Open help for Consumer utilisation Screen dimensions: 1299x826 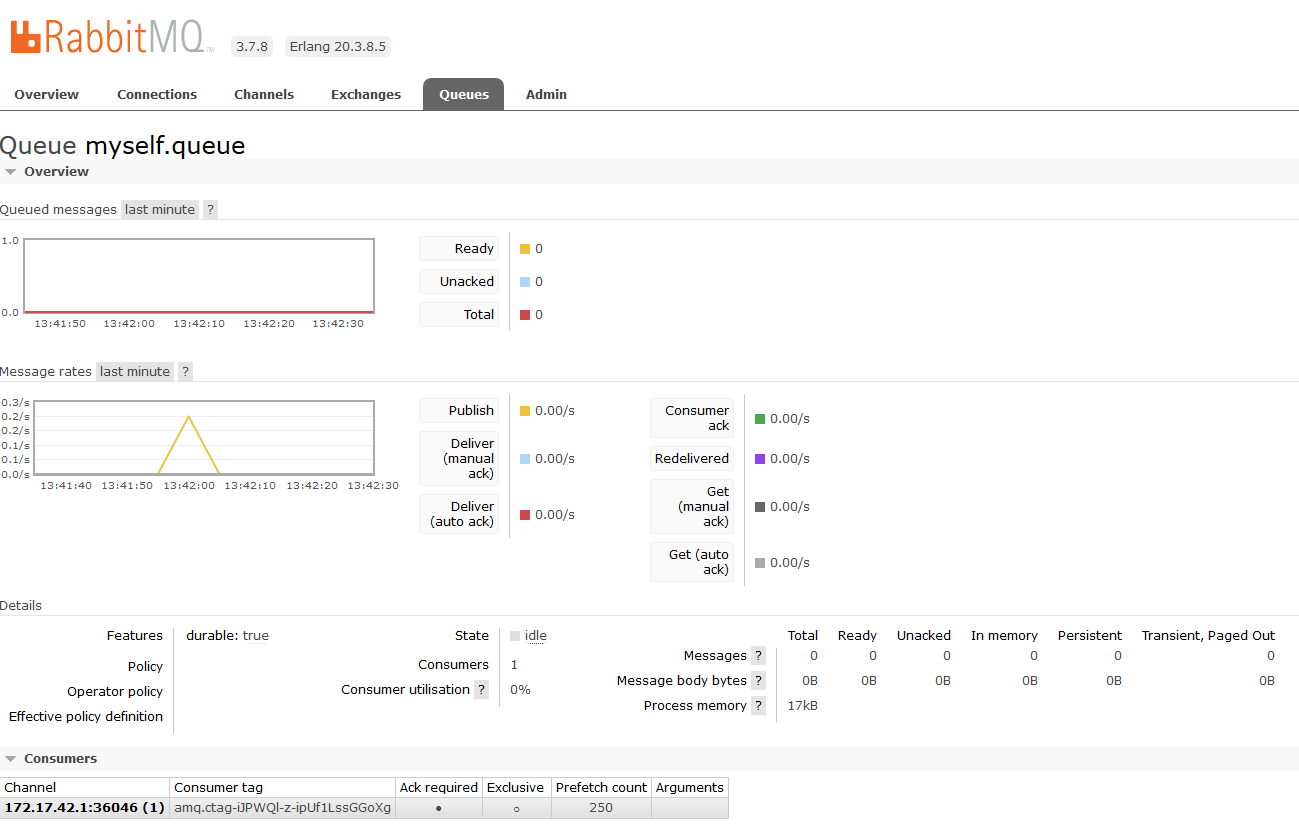click(x=482, y=690)
